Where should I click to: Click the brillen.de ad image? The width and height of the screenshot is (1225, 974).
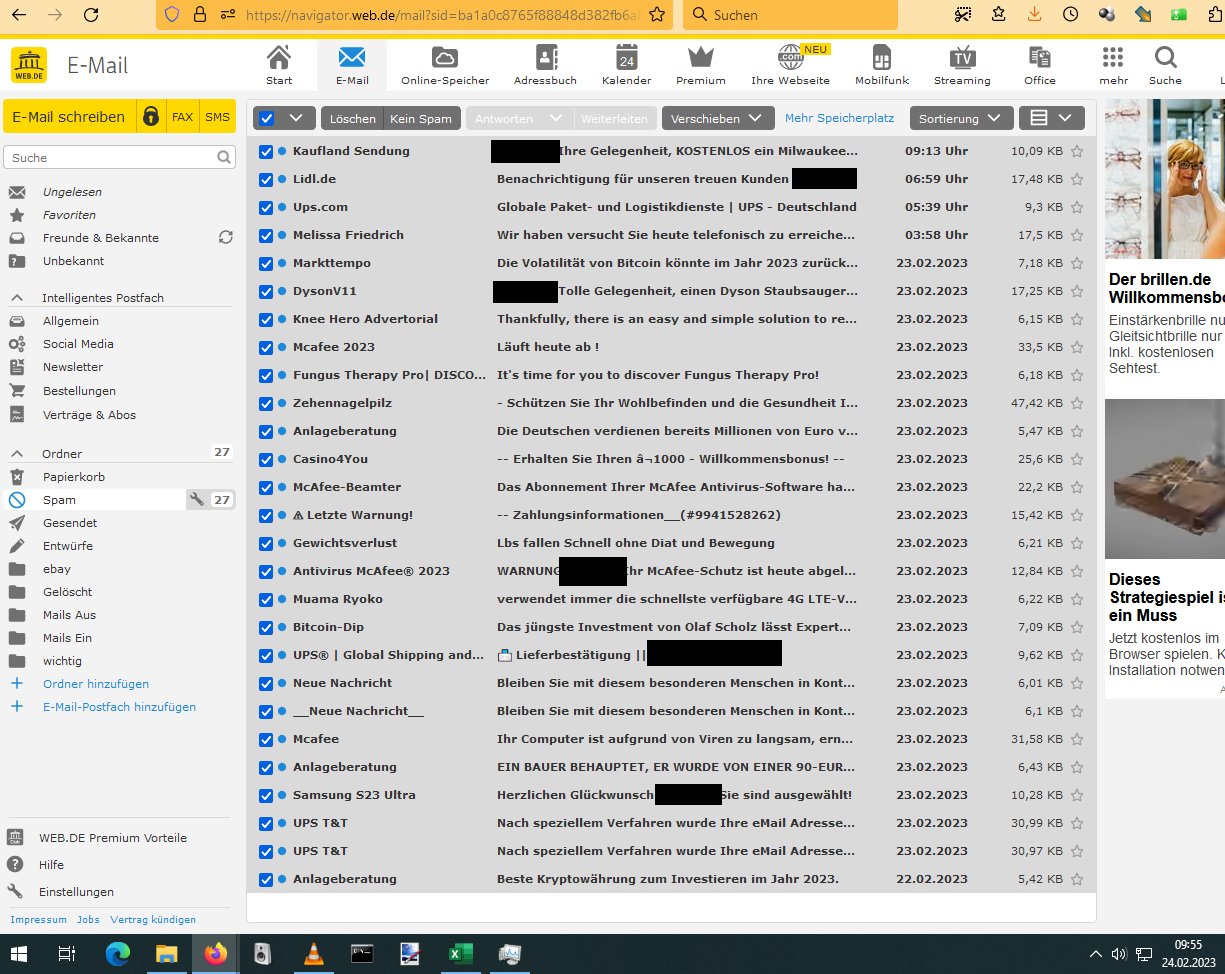coord(1165,179)
